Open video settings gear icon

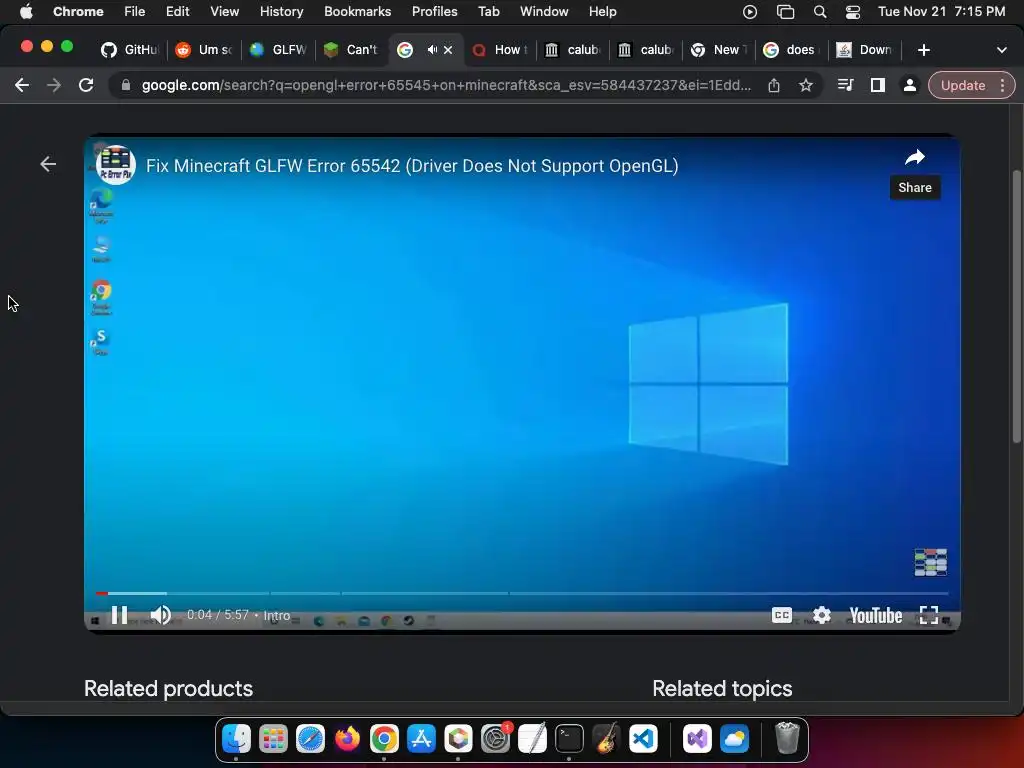[822, 615]
